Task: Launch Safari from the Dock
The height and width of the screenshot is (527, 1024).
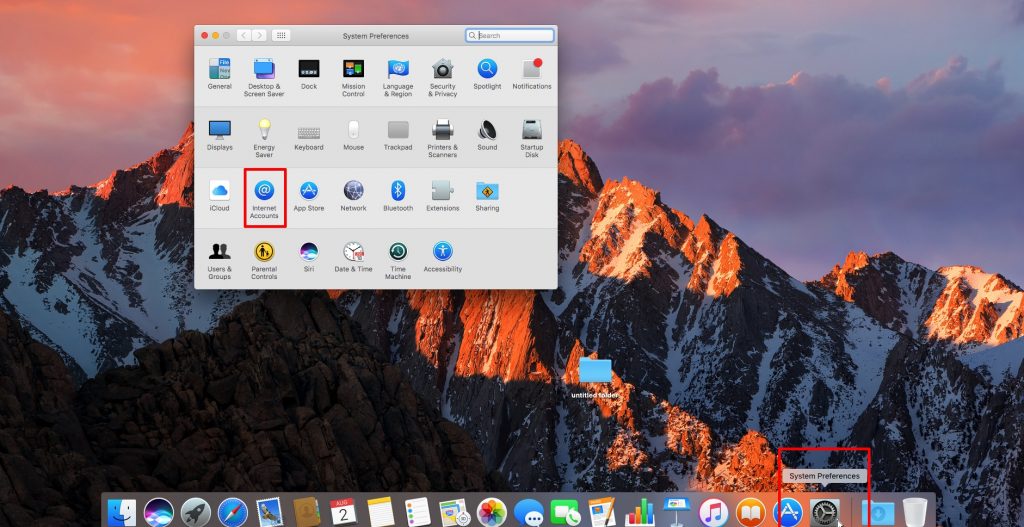Action: click(233, 513)
